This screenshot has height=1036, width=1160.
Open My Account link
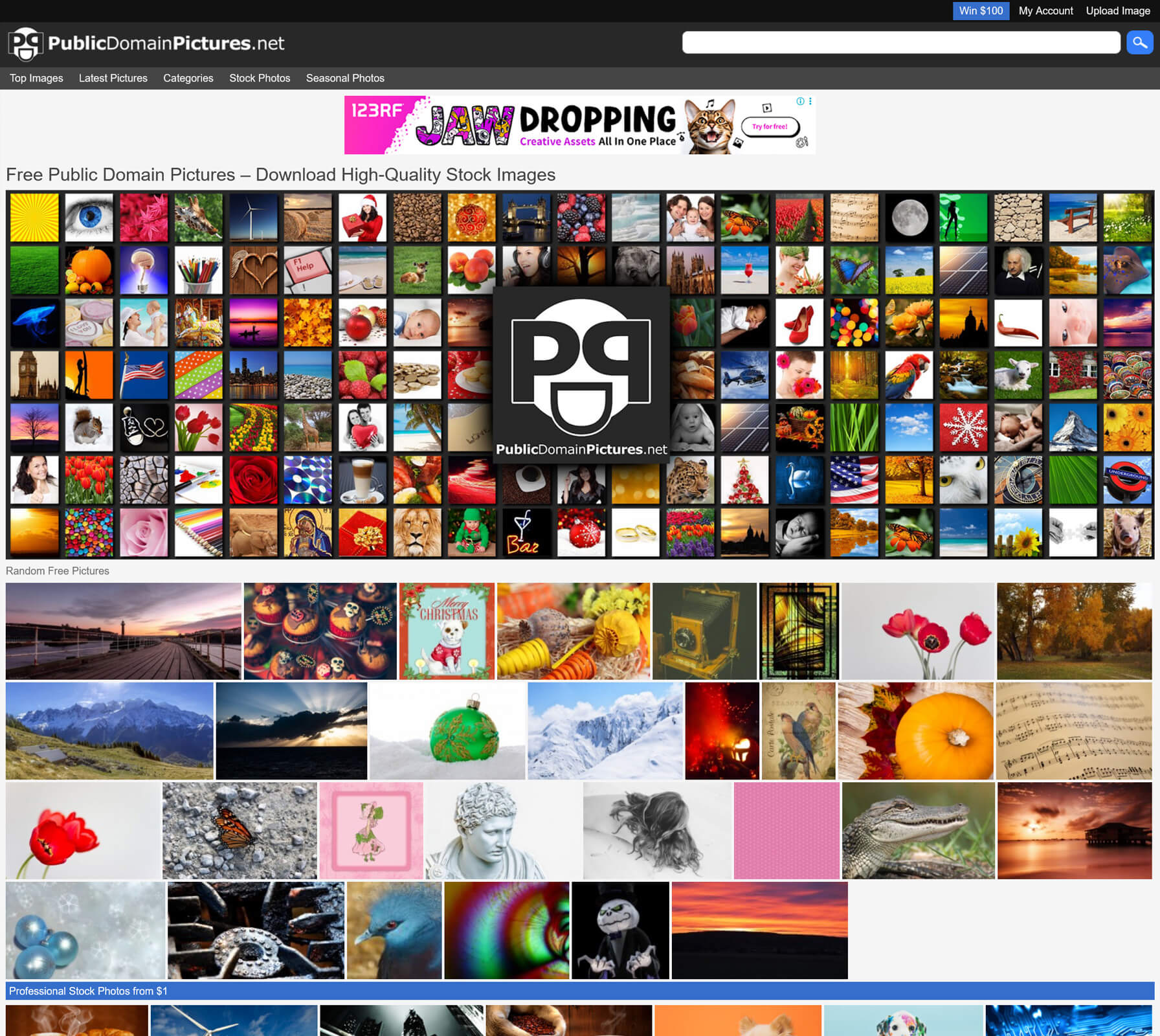[1045, 10]
